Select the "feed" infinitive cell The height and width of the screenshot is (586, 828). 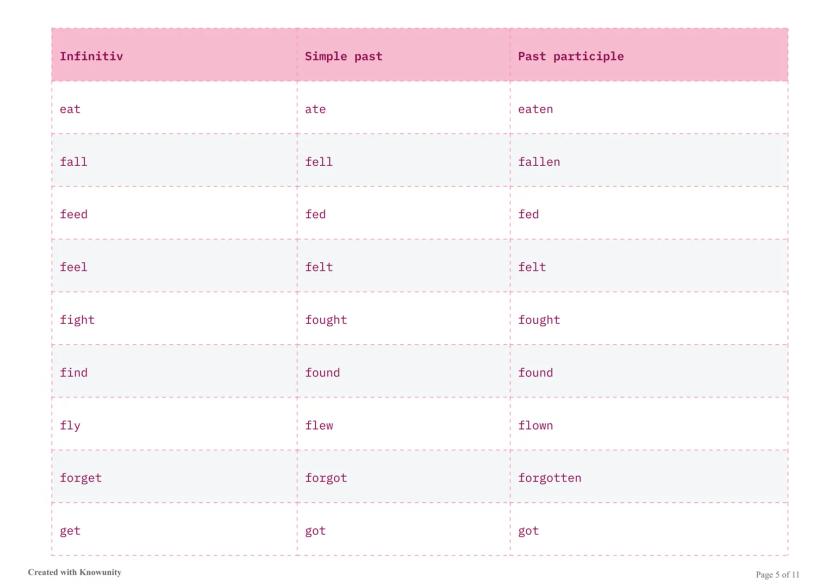click(74, 214)
